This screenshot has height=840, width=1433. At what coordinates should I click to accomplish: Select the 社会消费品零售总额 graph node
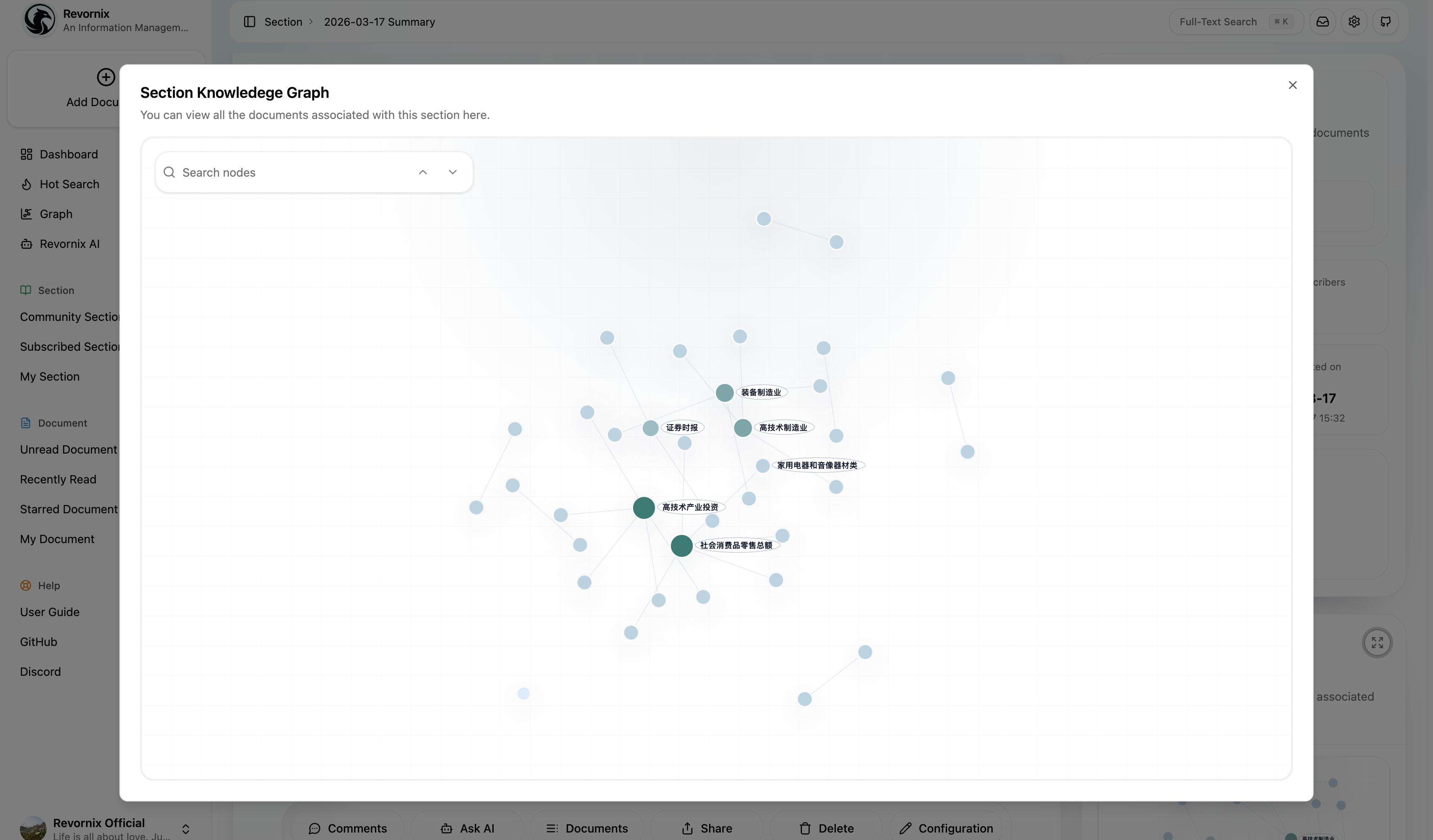click(x=681, y=545)
